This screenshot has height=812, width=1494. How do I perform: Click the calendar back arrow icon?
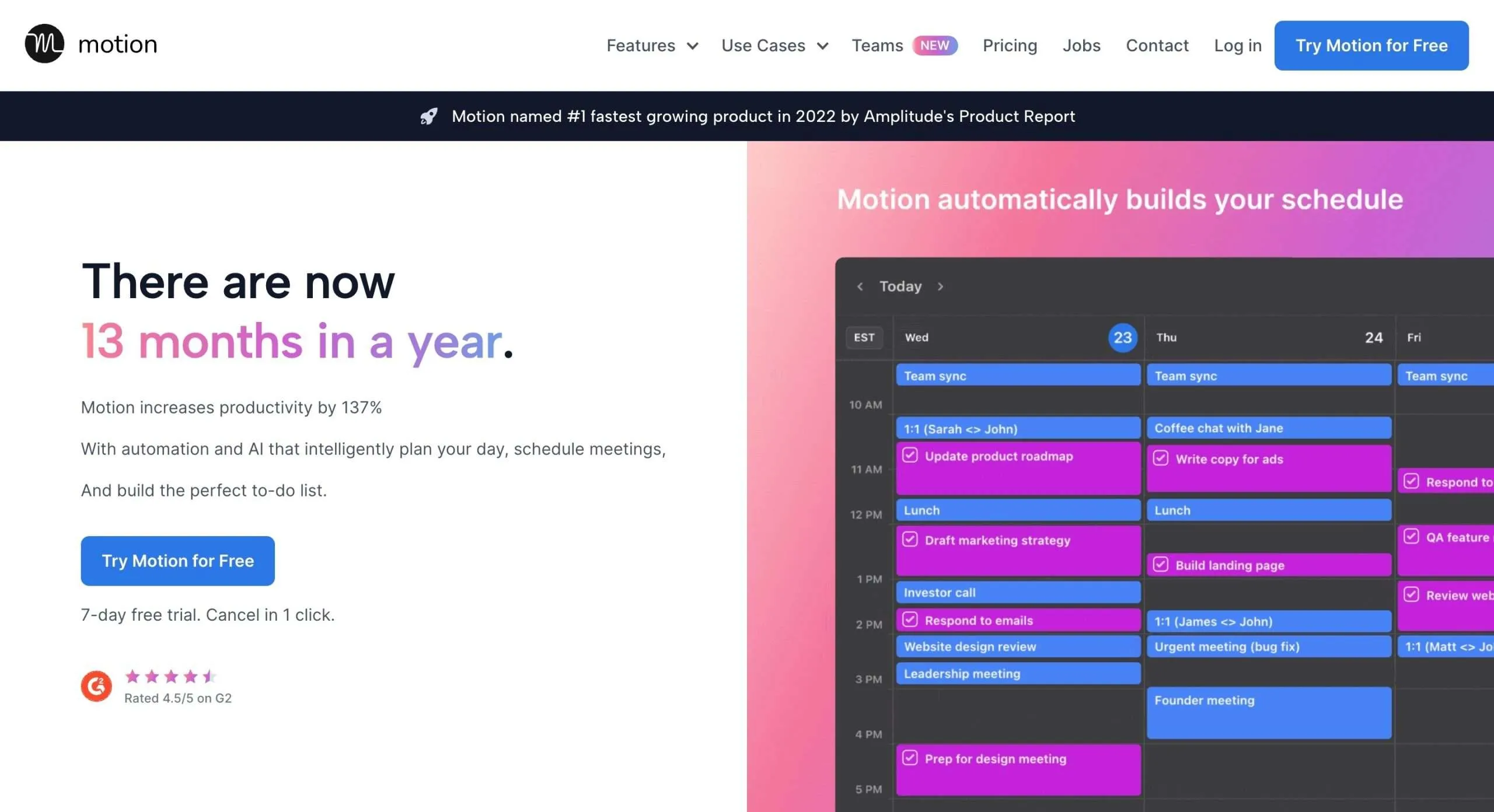860,287
